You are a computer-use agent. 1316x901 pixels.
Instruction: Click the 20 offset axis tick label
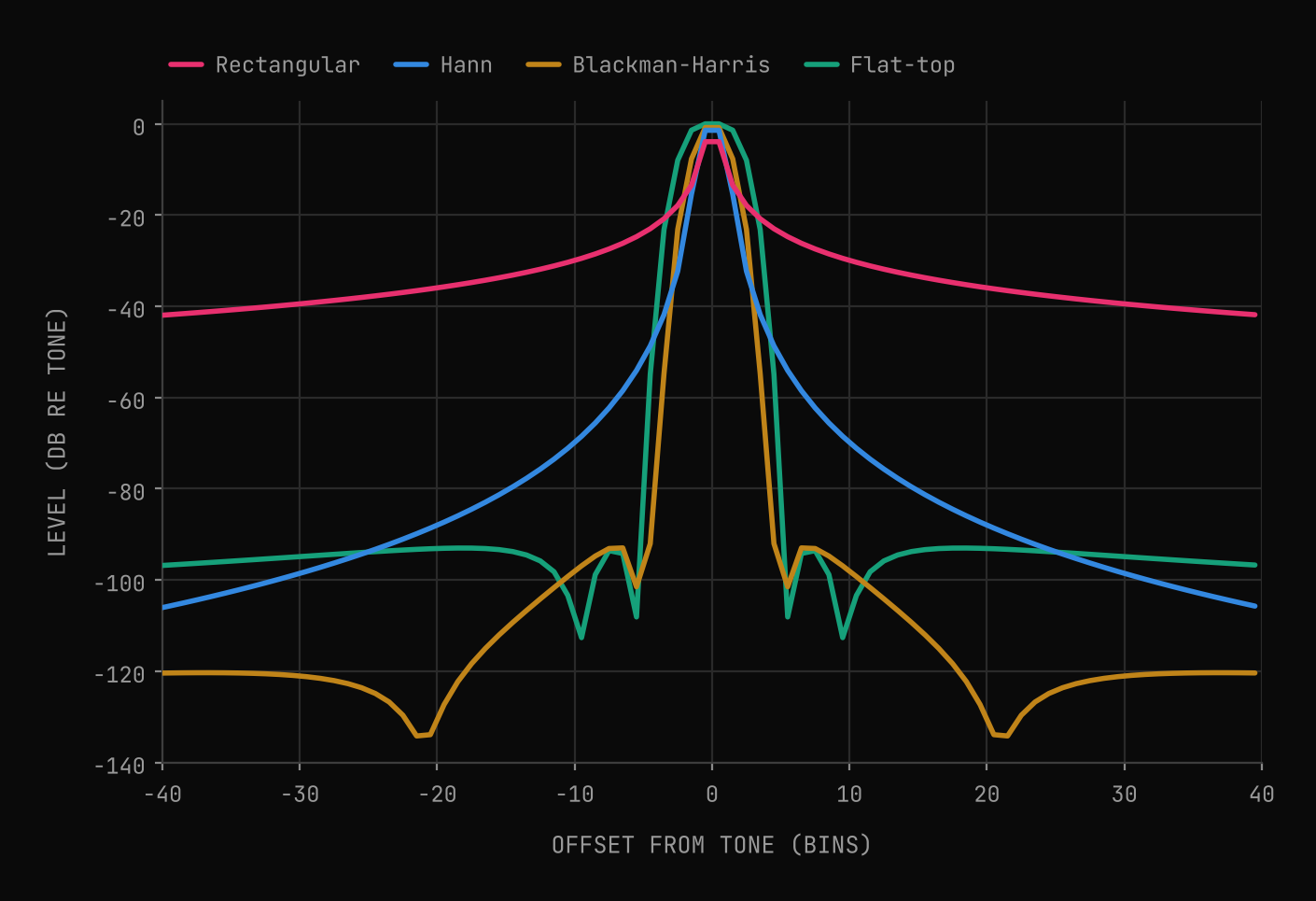pyautogui.click(x=987, y=794)
